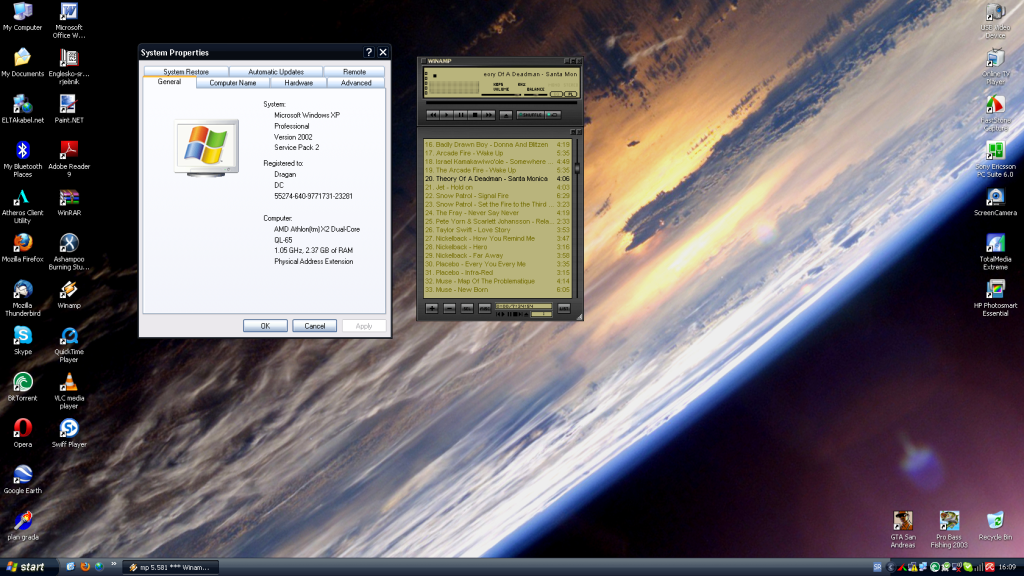Image resolution: width=1024 pixels, height=576 pixels.
Task: Select the Swiff Player desktop icon
Action: 69,434
